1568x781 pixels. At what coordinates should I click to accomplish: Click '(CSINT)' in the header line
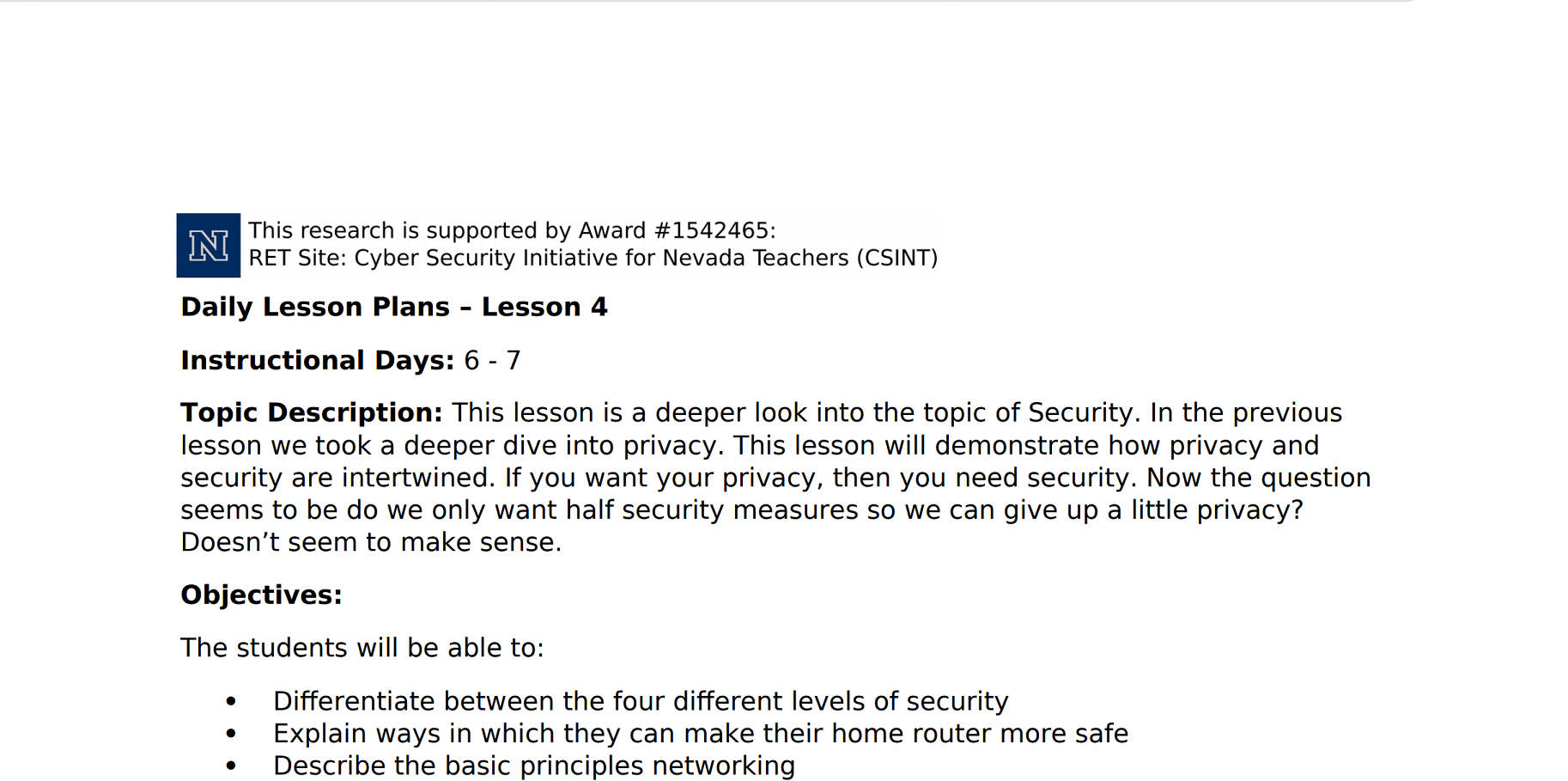click(x=896, y=258)
